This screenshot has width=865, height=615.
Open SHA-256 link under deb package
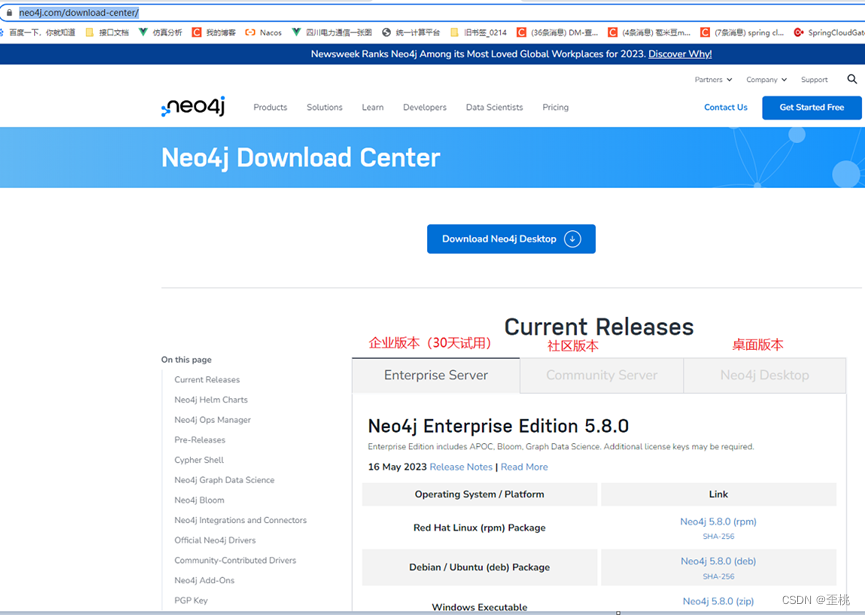[718, 576]
